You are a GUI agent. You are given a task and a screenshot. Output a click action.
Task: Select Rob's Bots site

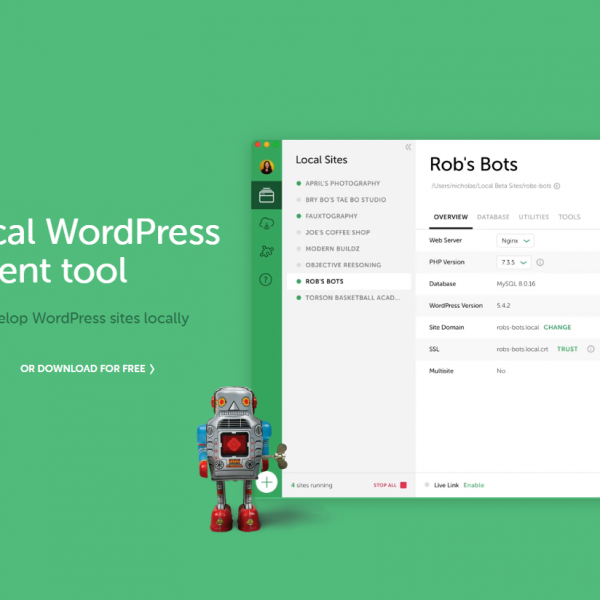[x=349, y=281]
